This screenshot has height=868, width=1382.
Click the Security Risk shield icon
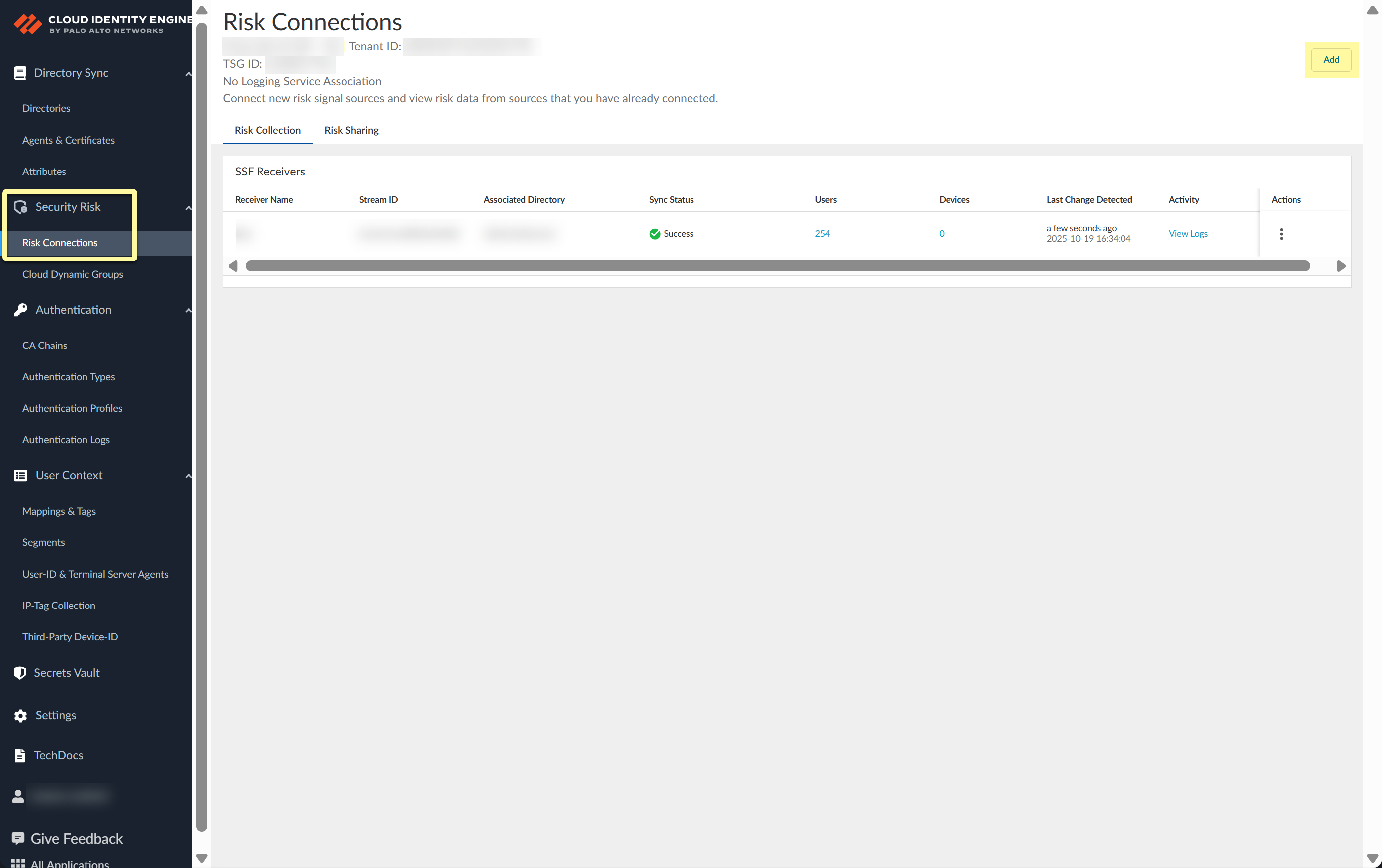[21, 207]
